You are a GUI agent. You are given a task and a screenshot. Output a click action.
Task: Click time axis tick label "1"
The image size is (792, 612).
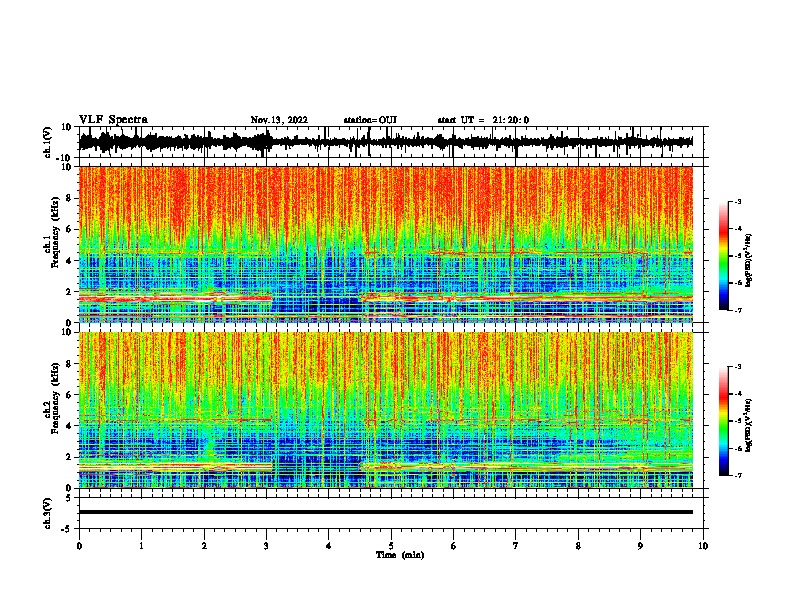141,546
